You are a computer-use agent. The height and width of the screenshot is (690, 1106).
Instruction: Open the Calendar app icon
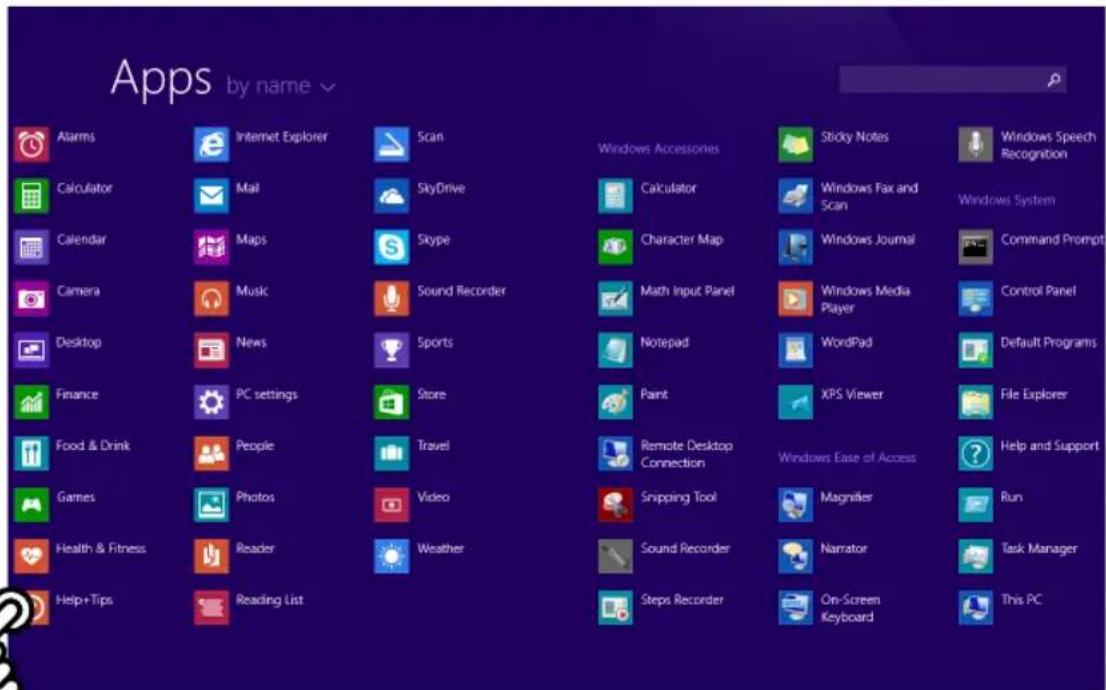pos(31,248)
